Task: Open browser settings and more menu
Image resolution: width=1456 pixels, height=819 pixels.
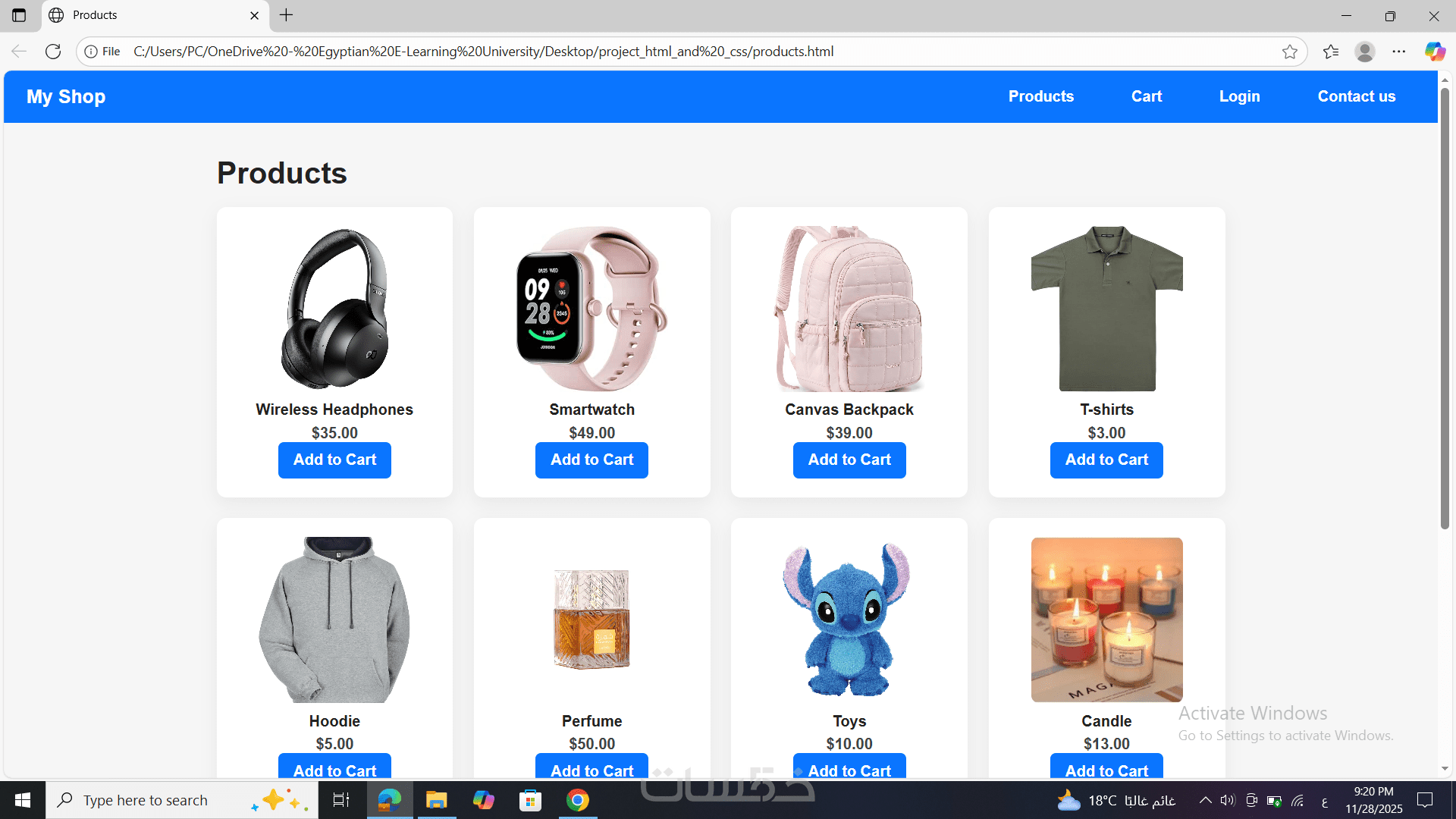Action: tap(1399, 52)
